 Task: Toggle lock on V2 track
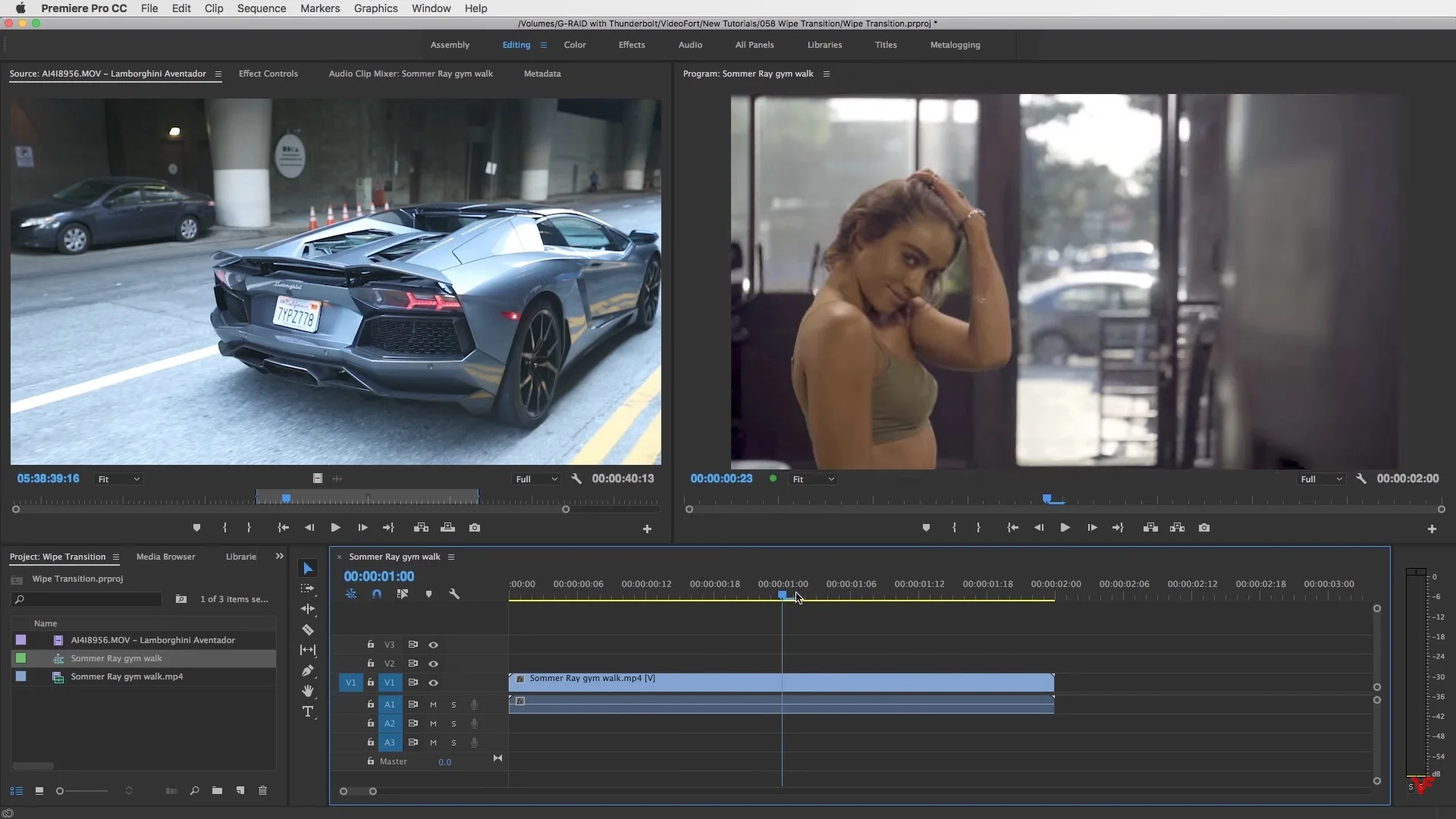coord(370,664)
